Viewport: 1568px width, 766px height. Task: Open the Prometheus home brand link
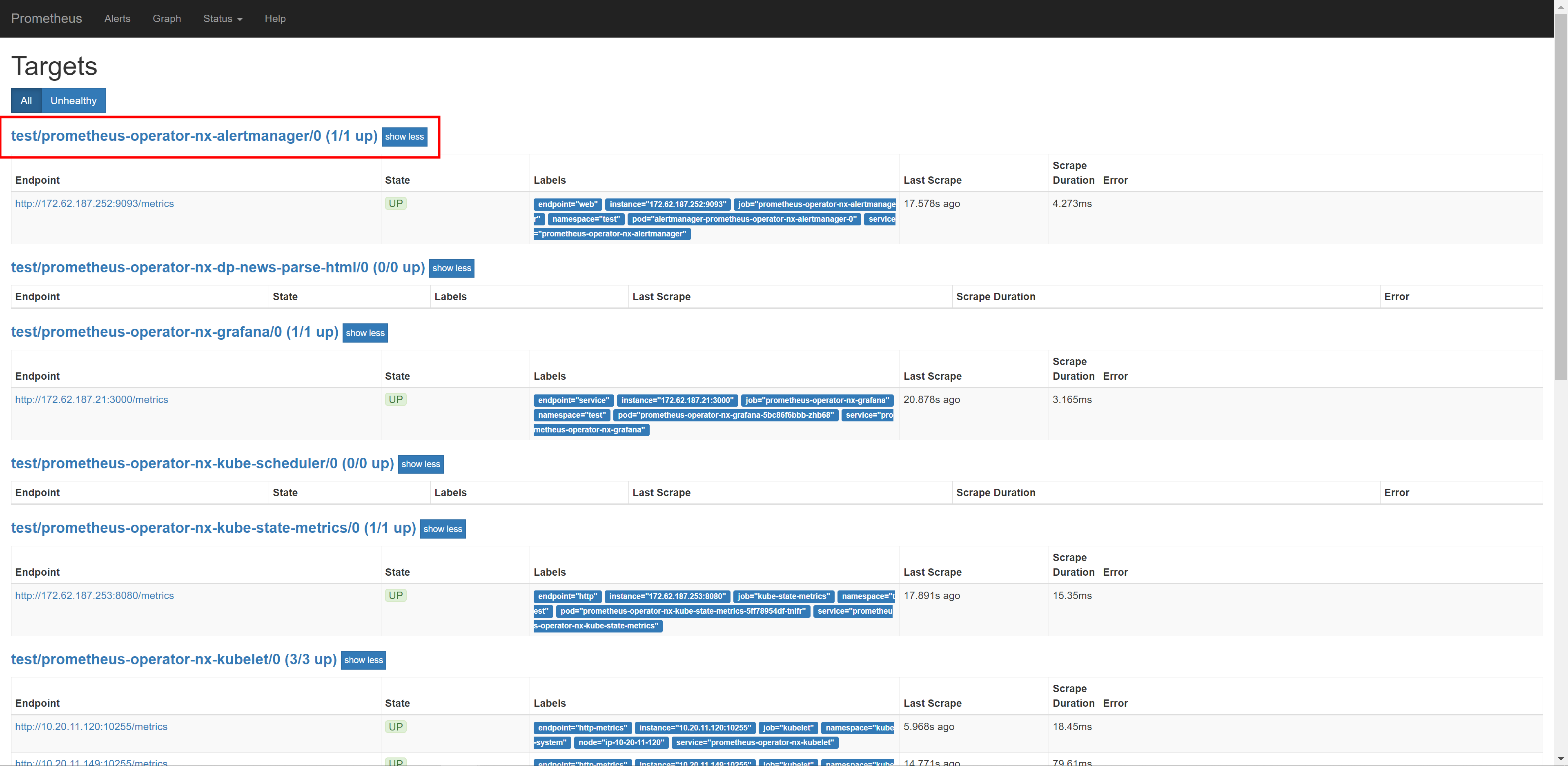pyautogui.click(x=46, y=18)
